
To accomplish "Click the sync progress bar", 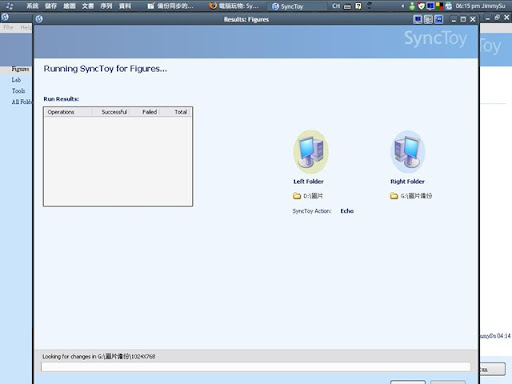I will pos(256,367).
